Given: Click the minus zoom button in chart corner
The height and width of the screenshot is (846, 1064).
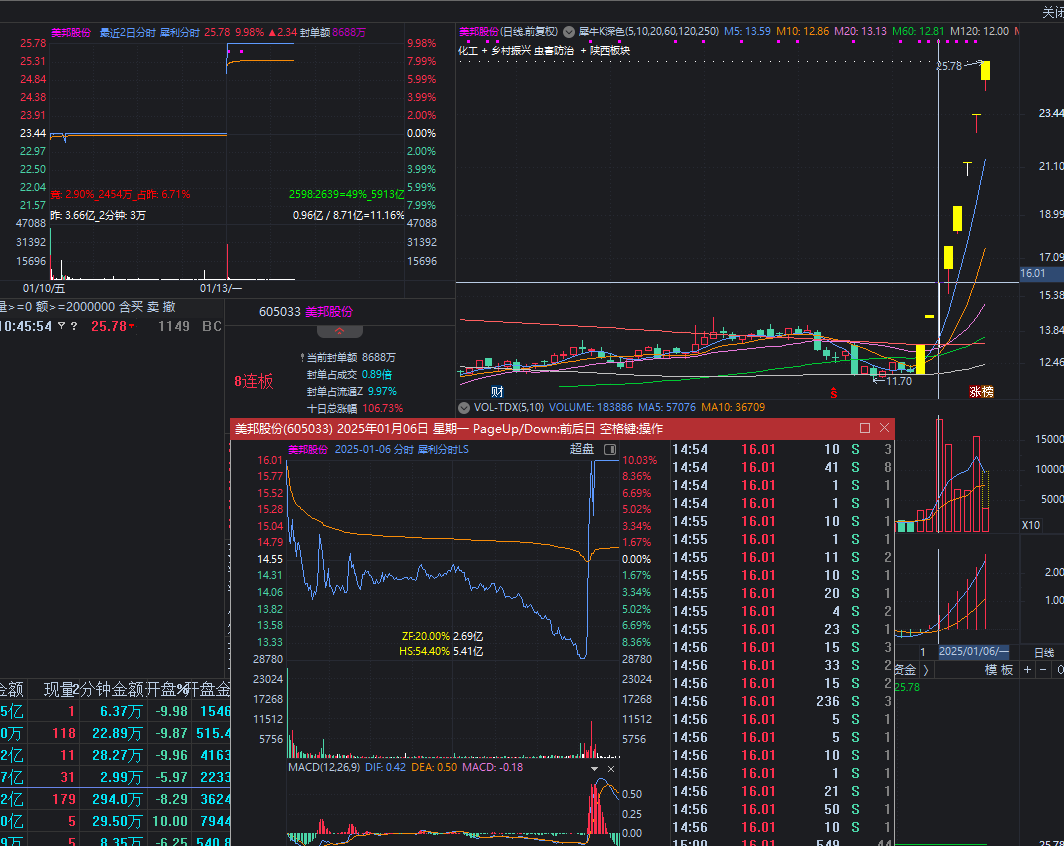Looking at the screenshot, I should (1043, 669).
